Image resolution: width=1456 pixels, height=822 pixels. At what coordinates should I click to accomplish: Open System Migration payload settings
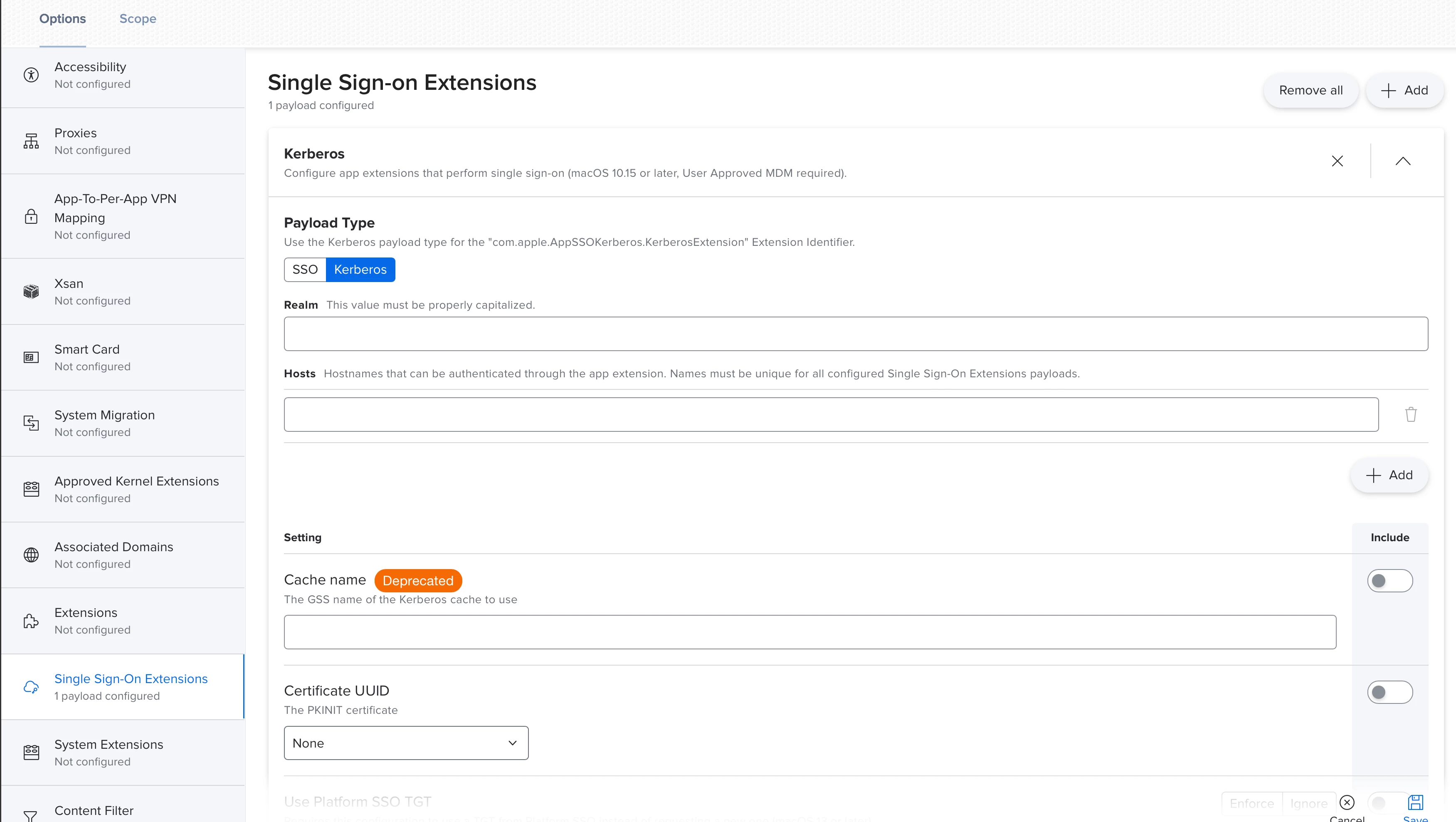105,423
